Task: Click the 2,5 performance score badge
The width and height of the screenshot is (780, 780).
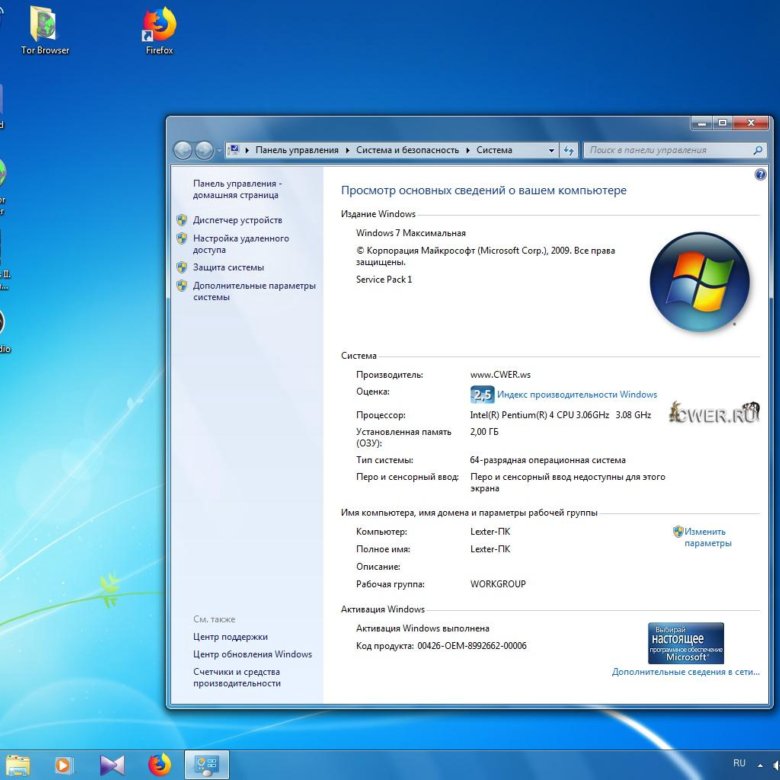Action: click(482, 394)
